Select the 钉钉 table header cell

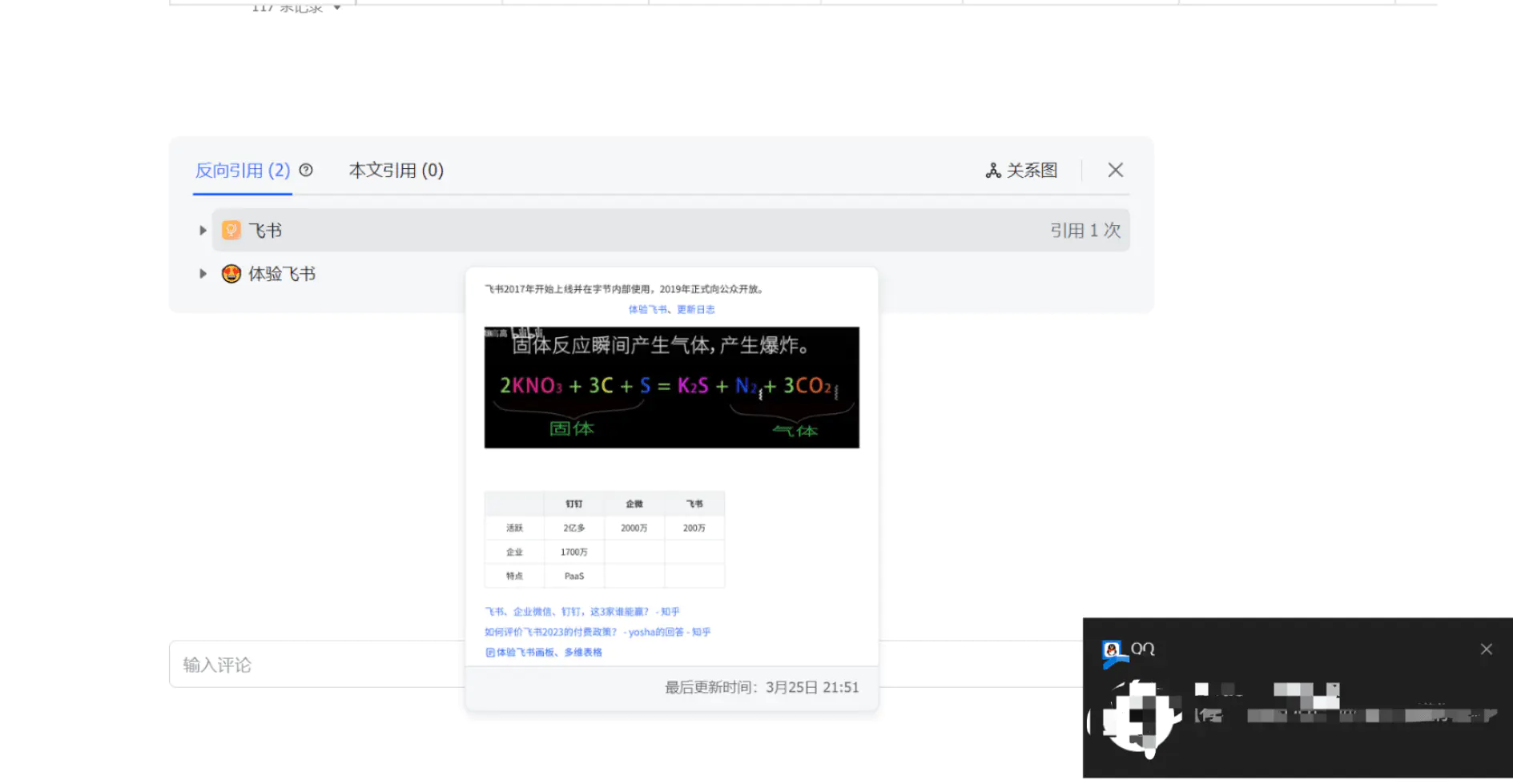click(574, 504)
